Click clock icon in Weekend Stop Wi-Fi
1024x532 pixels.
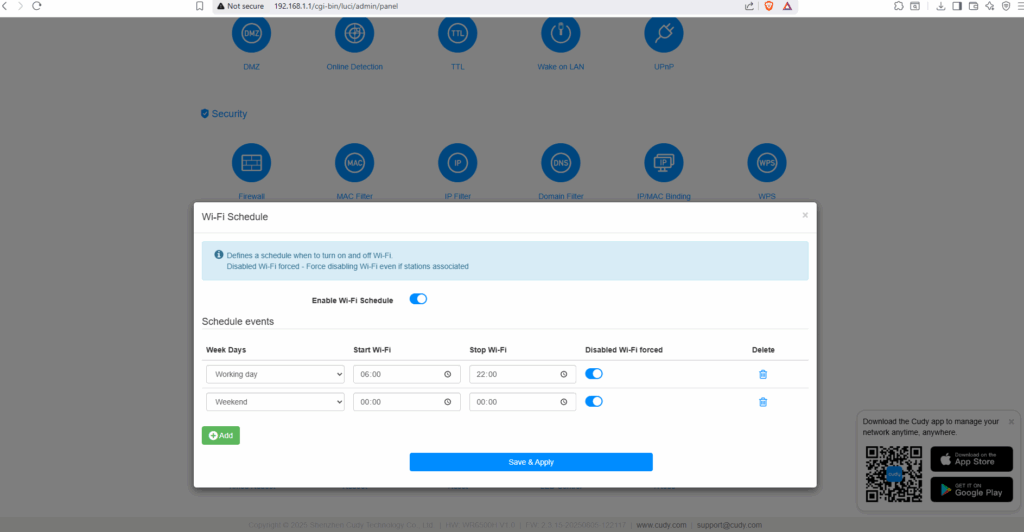(x=564, y=402)
